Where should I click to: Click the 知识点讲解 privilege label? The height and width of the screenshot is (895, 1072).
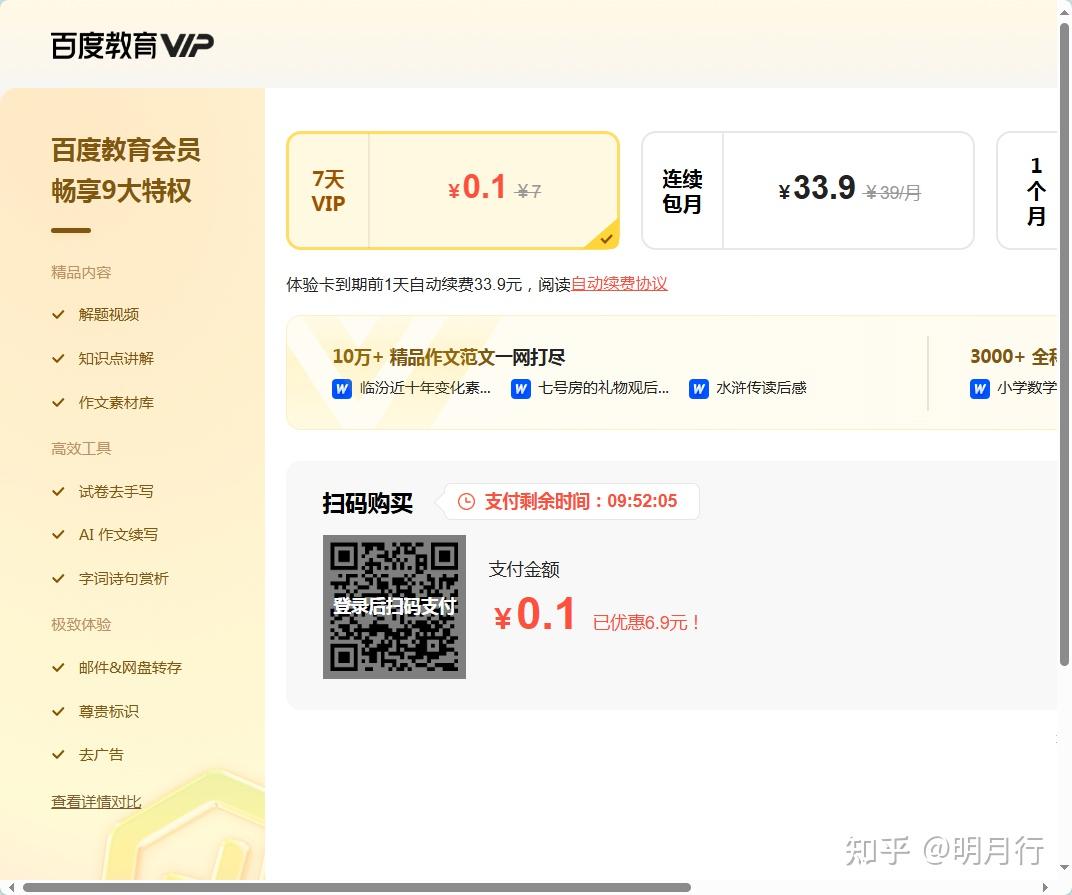(x=116, y=358)
